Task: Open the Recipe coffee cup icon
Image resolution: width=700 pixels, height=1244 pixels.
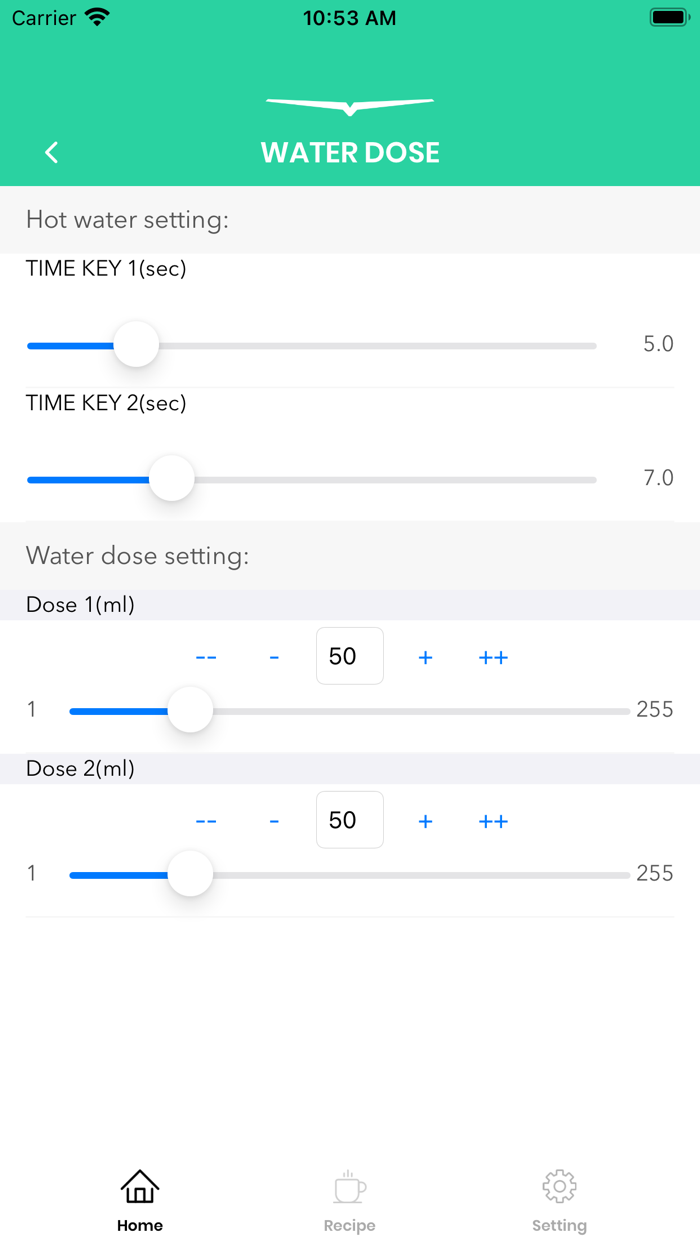Action: click(x=349, y=1187)
